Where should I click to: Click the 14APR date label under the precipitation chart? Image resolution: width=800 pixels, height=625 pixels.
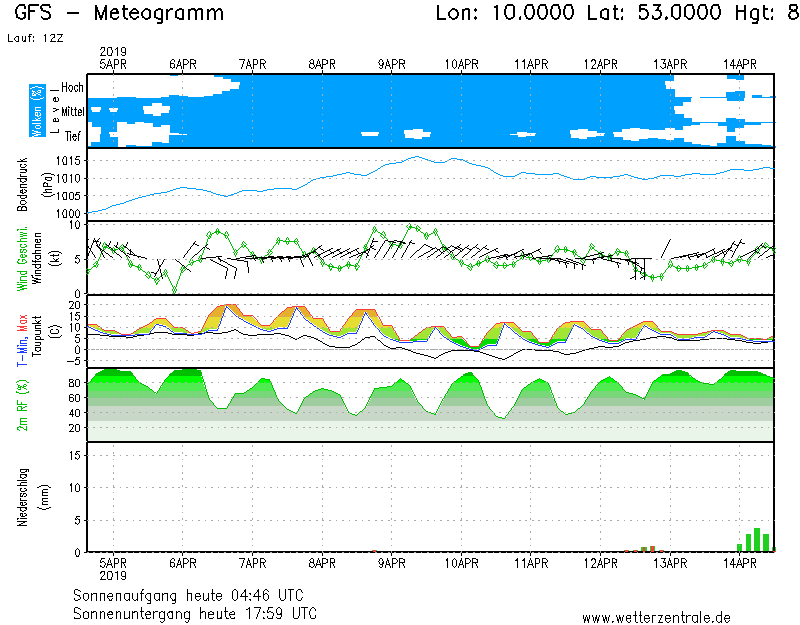click(x=740, y=564)
